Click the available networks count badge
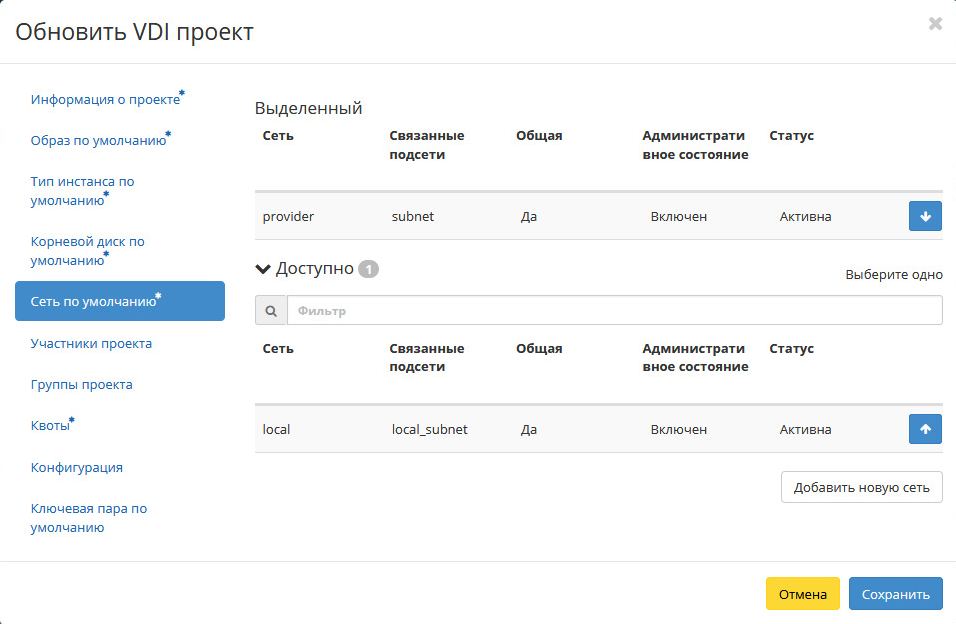Viewport: 956px width, 624px height. pyautogui.click(x=368, y=269)
